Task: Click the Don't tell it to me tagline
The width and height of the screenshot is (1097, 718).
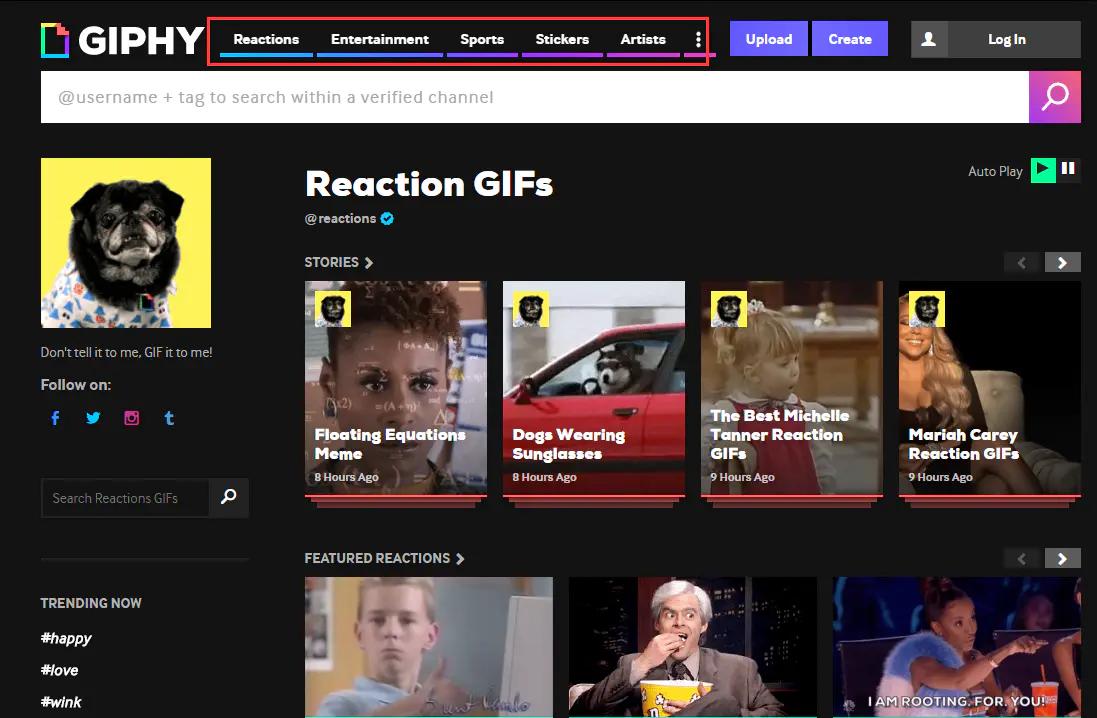Action: [127, 352]
